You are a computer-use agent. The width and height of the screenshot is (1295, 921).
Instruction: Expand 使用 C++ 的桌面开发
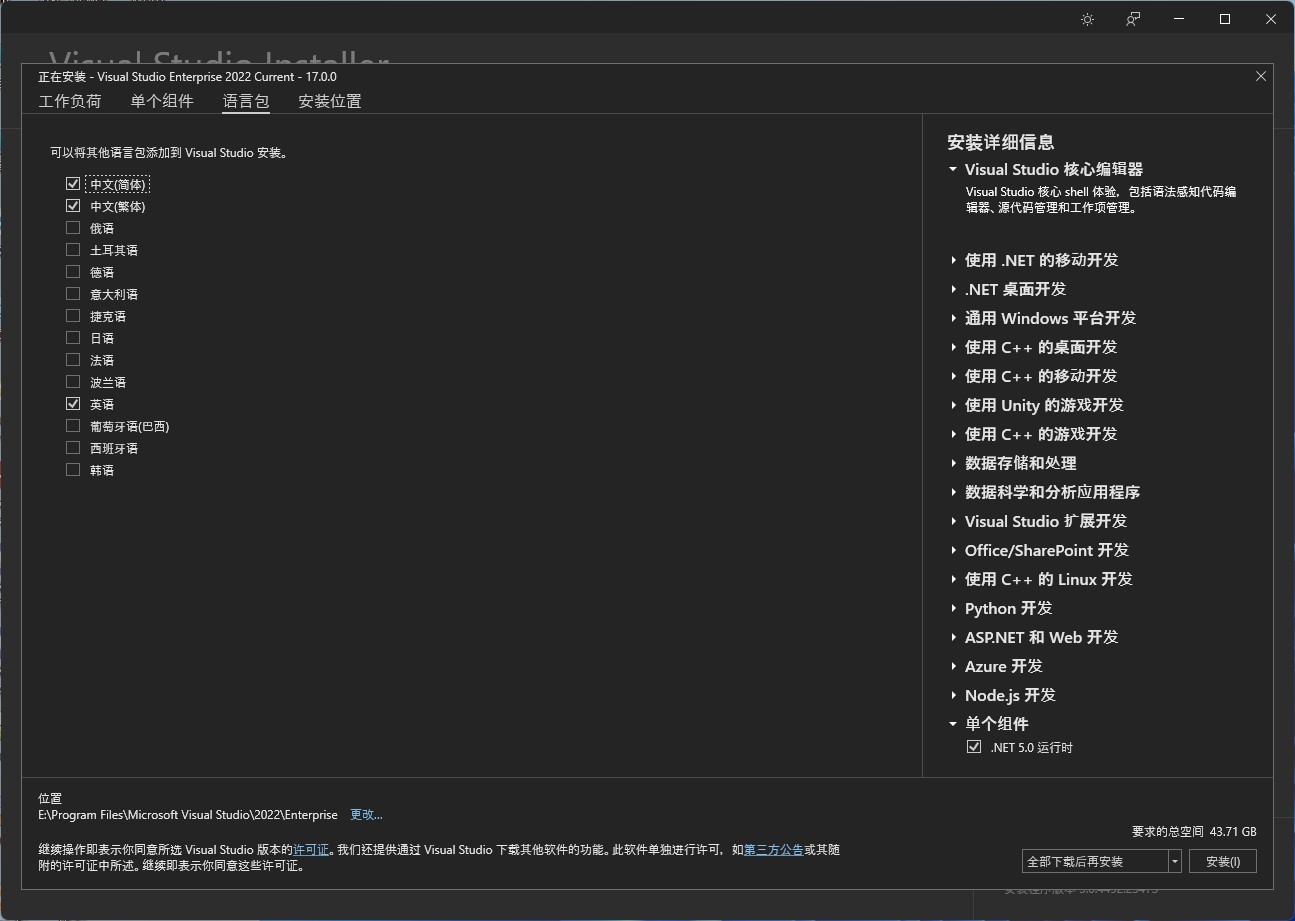953,347
